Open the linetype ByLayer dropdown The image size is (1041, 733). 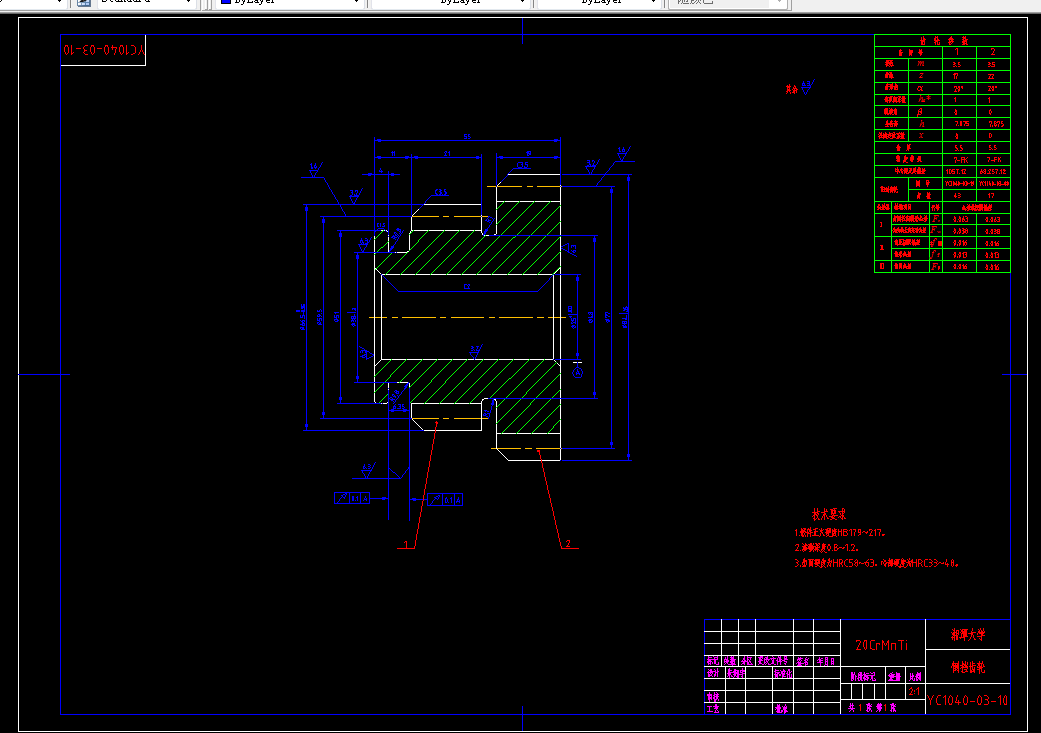pyautogui.click(x=450, y=2)
